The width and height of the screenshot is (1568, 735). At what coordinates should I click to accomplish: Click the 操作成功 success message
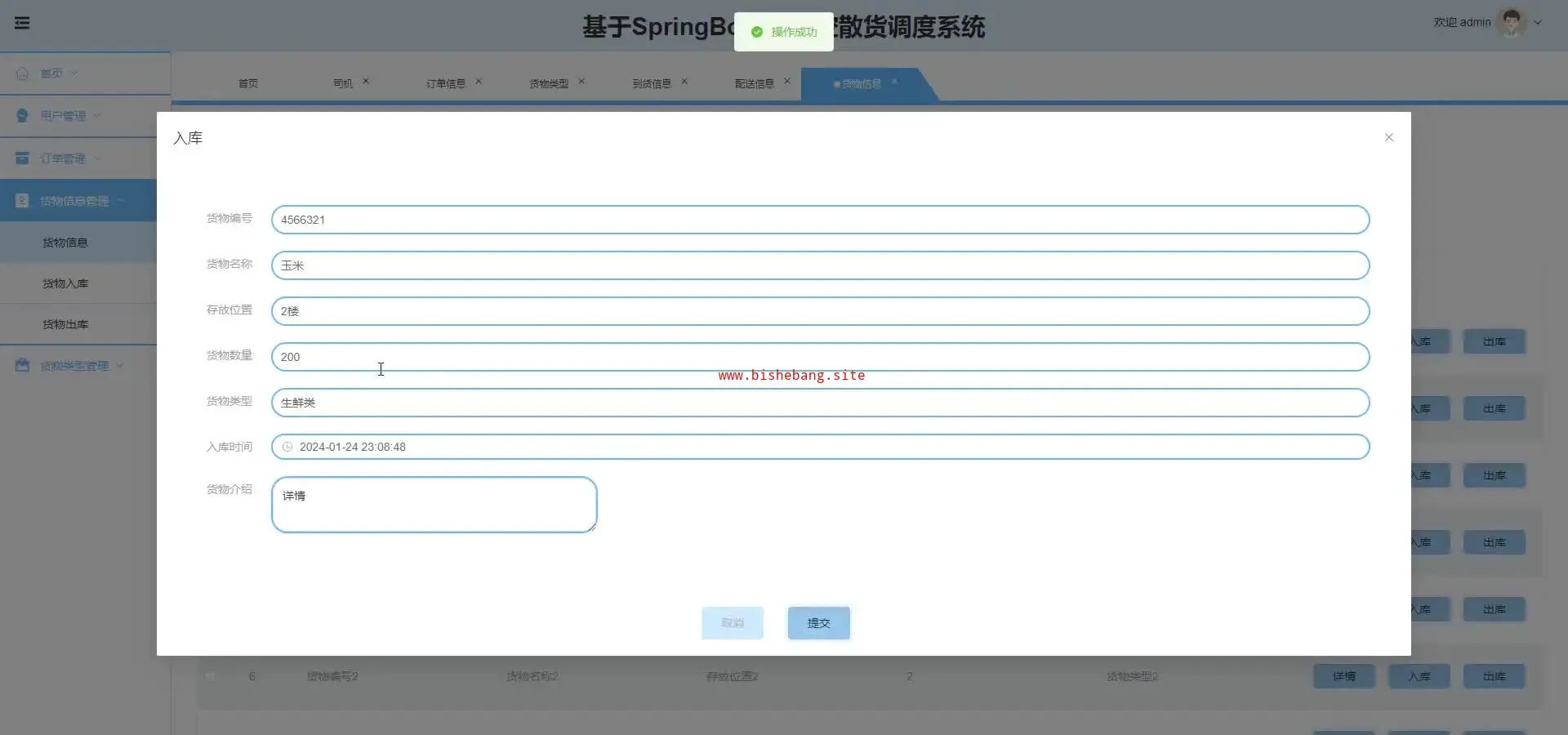(x=784, y=32)
